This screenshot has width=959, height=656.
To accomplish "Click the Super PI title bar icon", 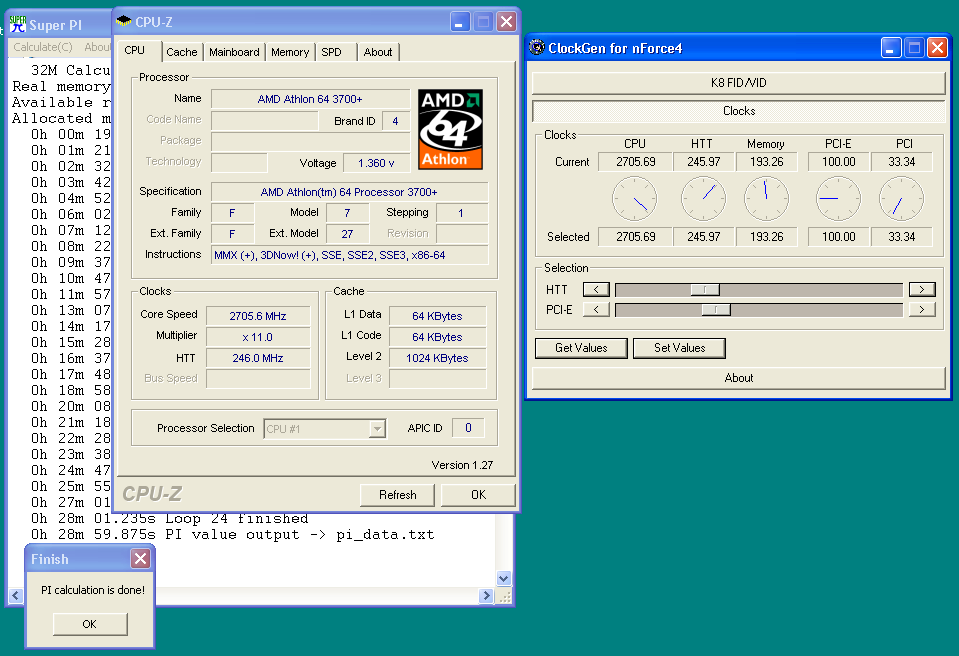I will (x=18, y=24).
